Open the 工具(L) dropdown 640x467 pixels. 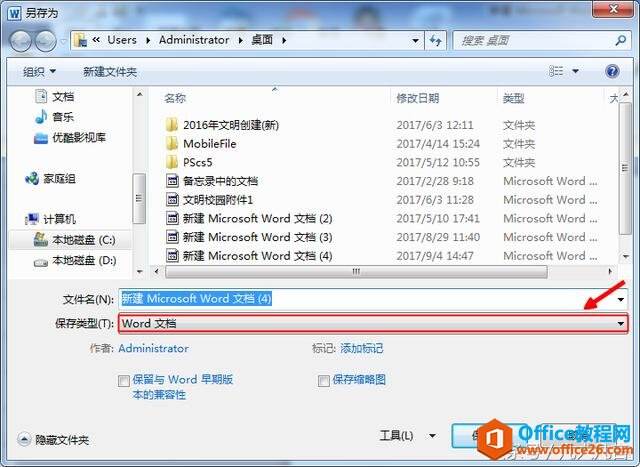[x=407, y=436]
